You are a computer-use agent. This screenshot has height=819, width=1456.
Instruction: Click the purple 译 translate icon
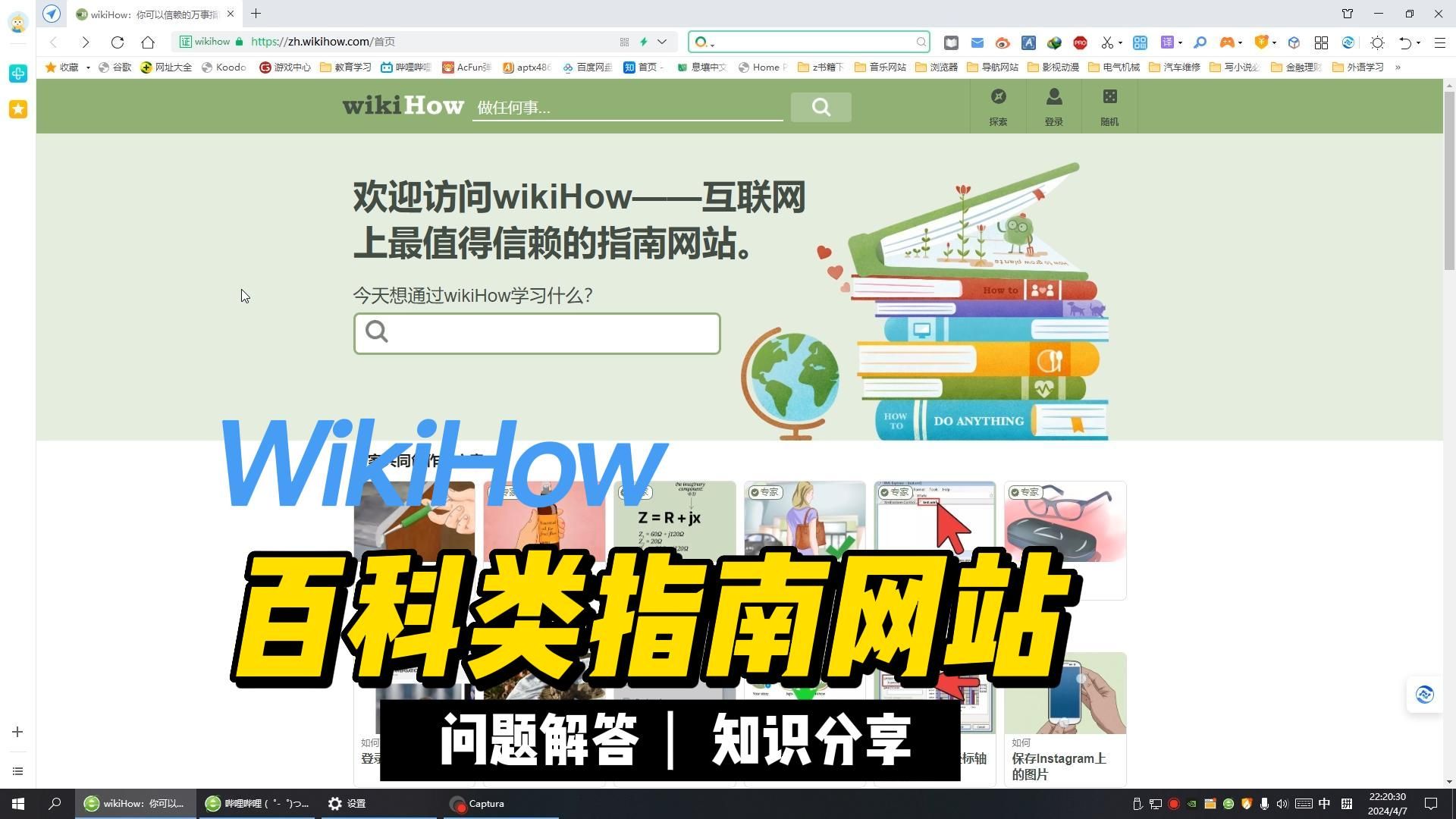1167,42
